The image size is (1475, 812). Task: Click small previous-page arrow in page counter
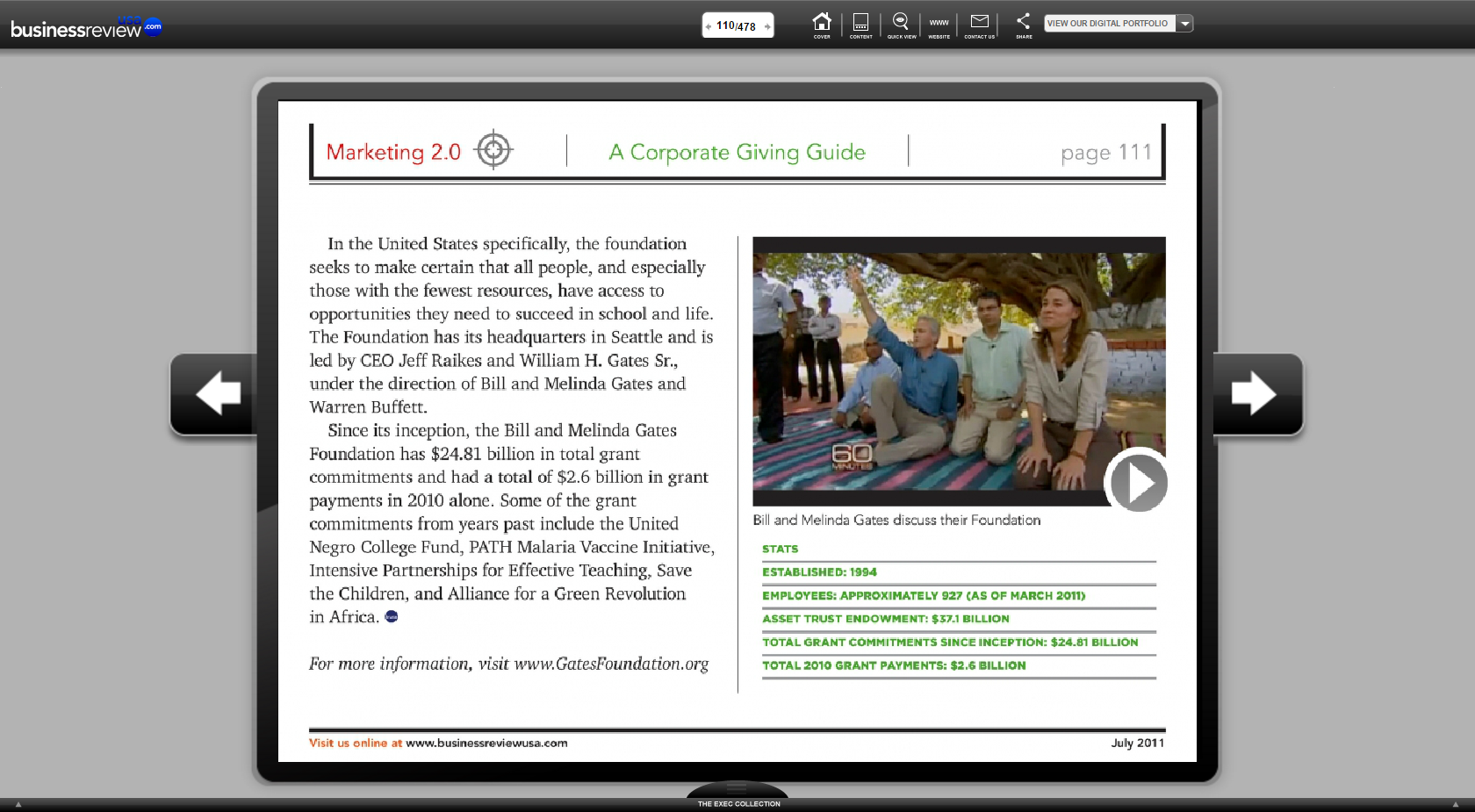pyautogui.click(x=709, y=26)
